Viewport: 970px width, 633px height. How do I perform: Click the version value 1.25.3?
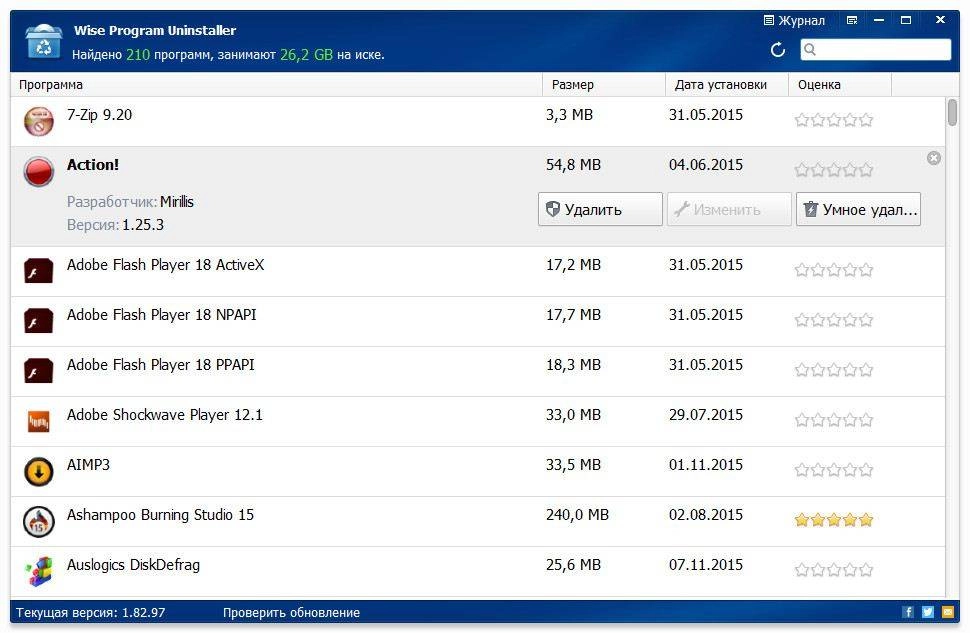[143, 225]
